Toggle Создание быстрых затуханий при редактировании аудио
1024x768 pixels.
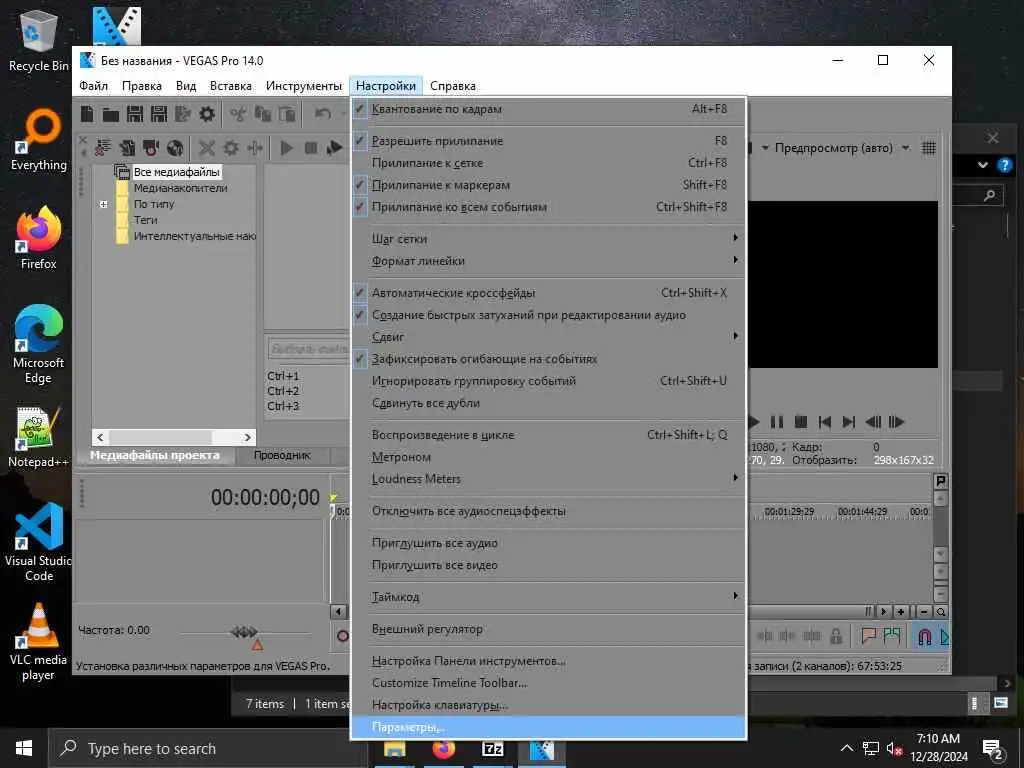tap(549, 315)
